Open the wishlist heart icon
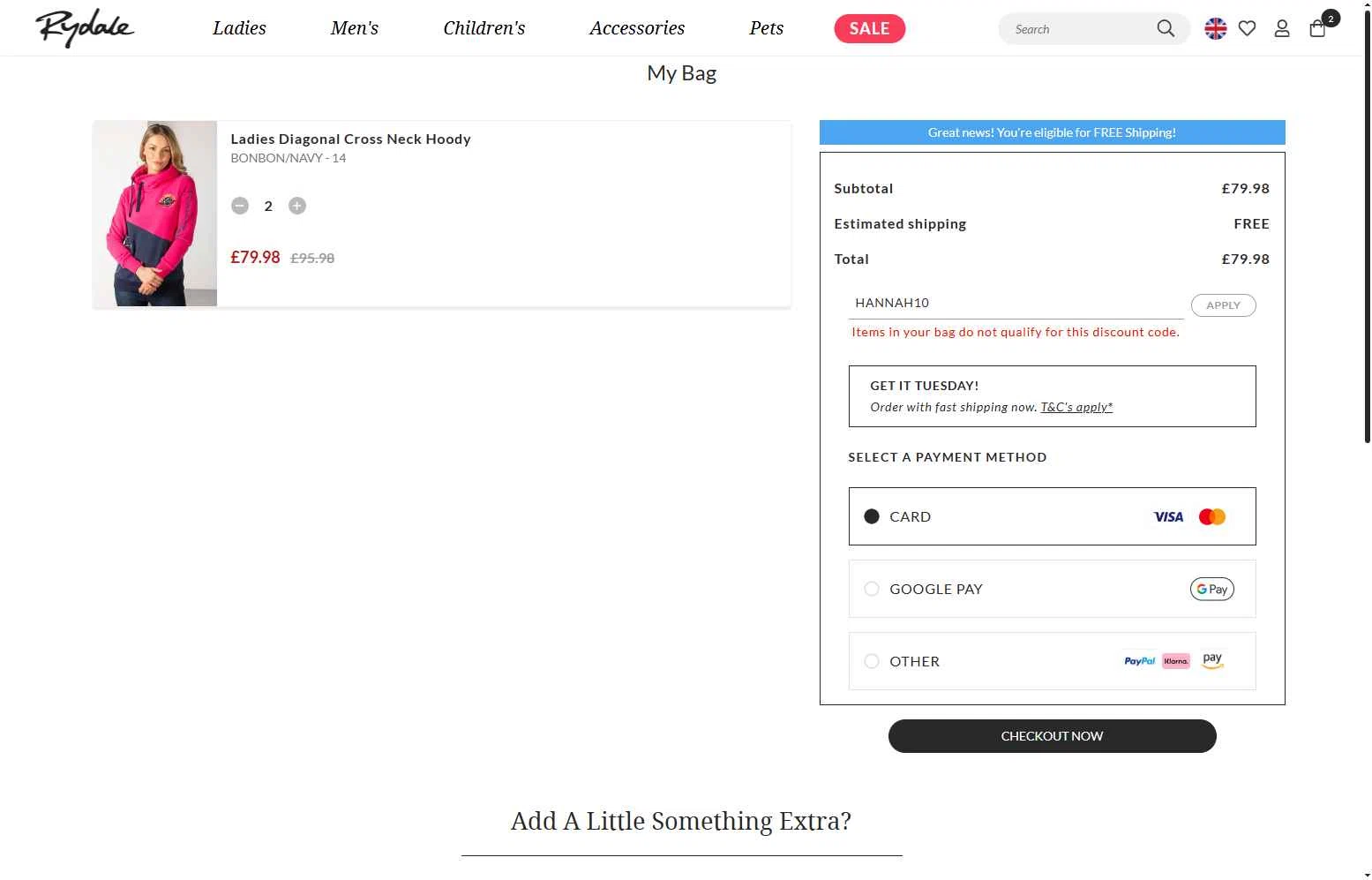 click(x=1247, y=29)
